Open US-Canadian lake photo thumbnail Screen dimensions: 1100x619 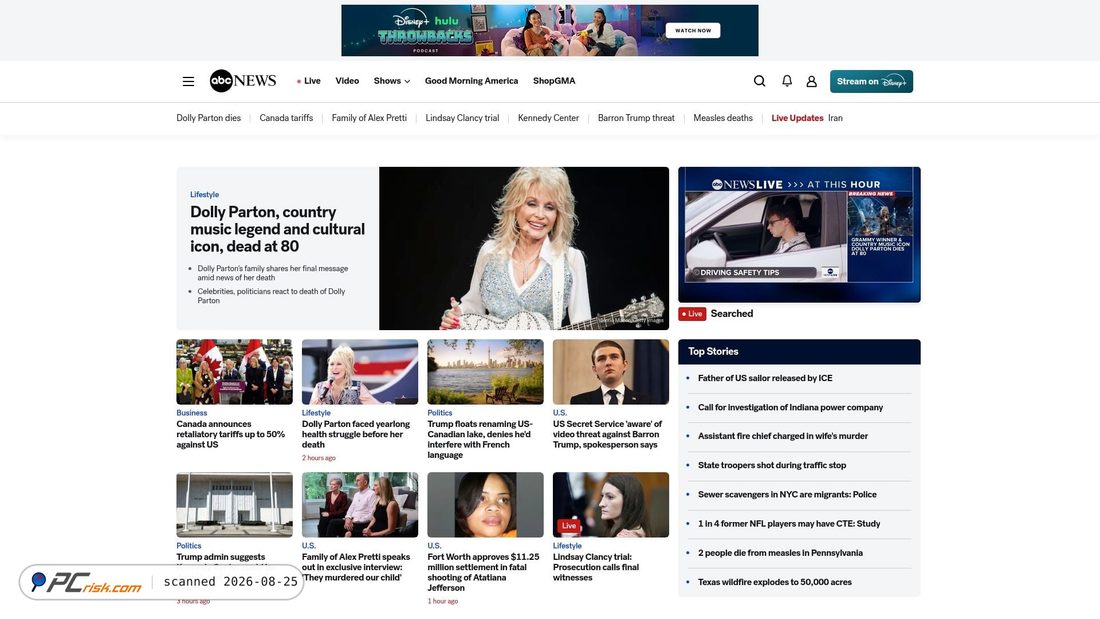pos(485,372)
